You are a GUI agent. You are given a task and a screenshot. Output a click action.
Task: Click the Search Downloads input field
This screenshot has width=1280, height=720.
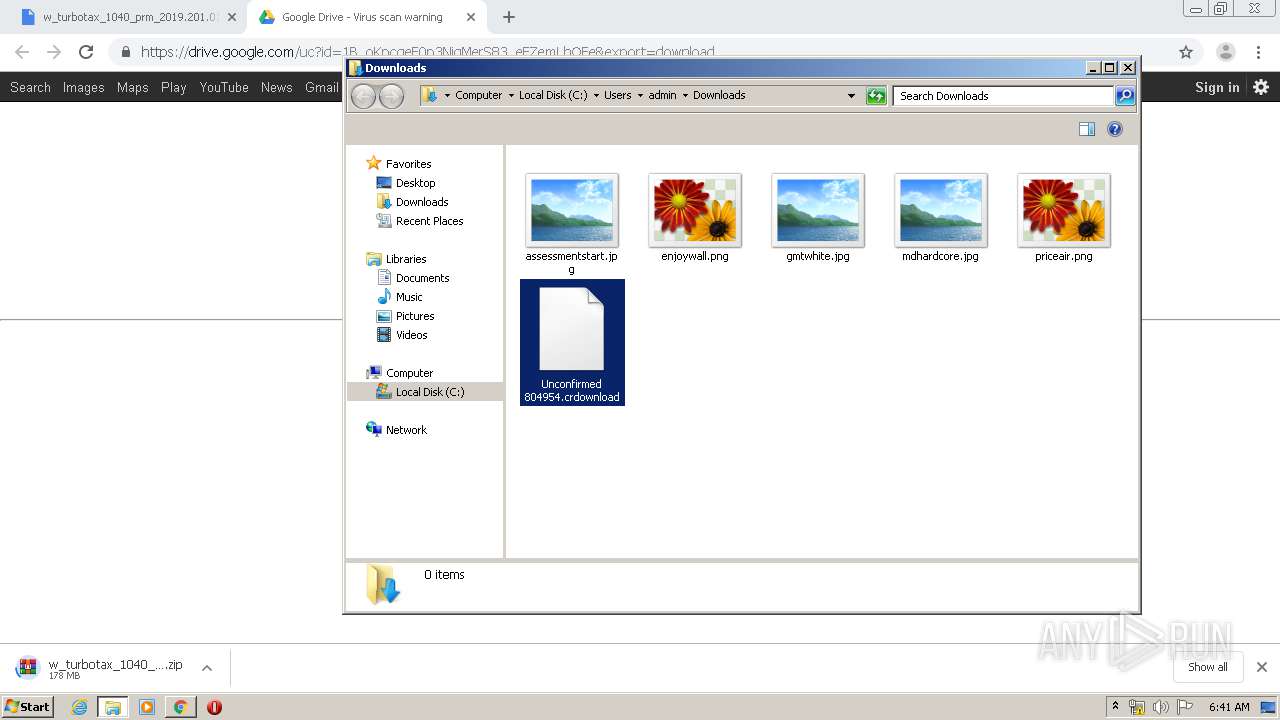(1003, 96)
